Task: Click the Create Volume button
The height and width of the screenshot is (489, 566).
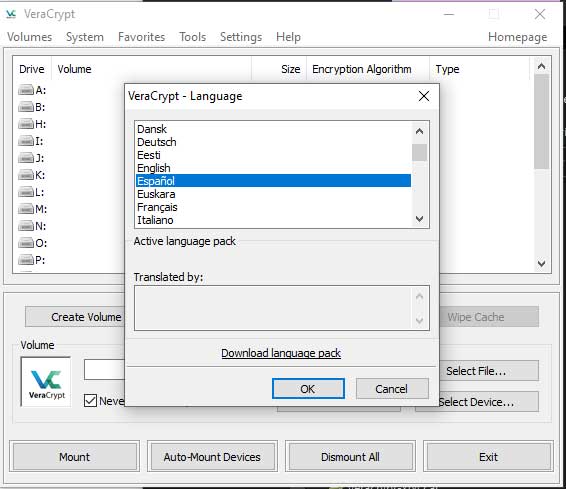Action: click(75, 317)
